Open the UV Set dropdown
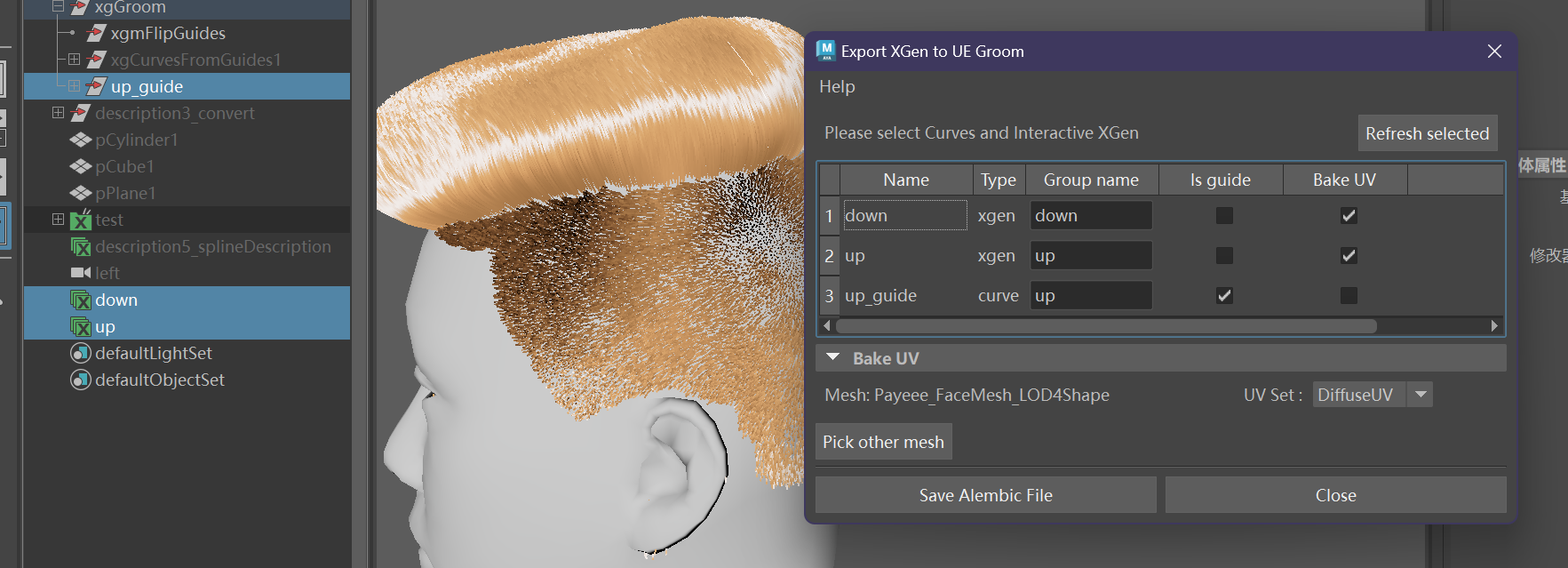The width and height of the screenshot is (1568, 568). click(x=1421, y=395)
